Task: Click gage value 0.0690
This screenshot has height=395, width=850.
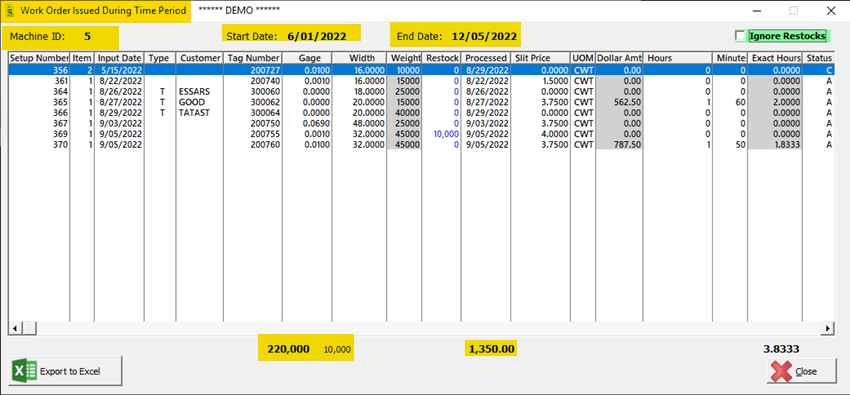Action: click(317, 124)
